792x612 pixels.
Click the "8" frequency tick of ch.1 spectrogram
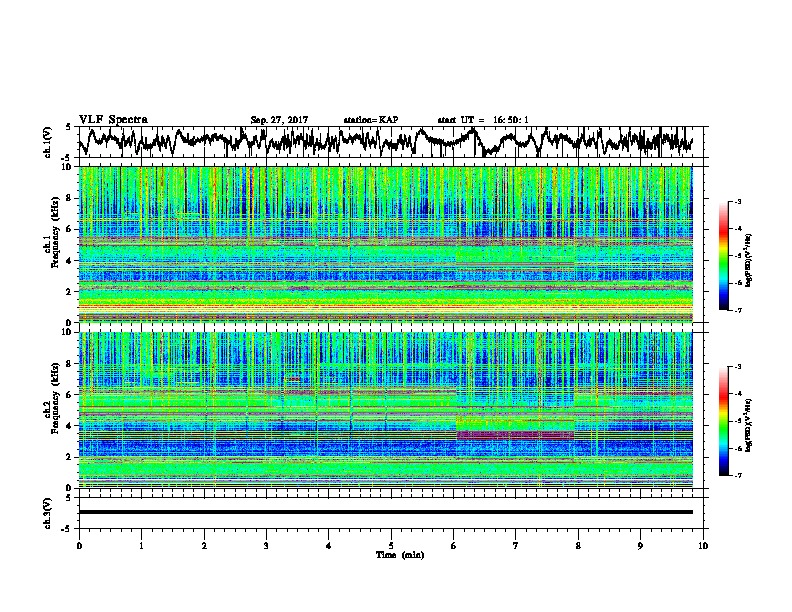tap(70, 198)
